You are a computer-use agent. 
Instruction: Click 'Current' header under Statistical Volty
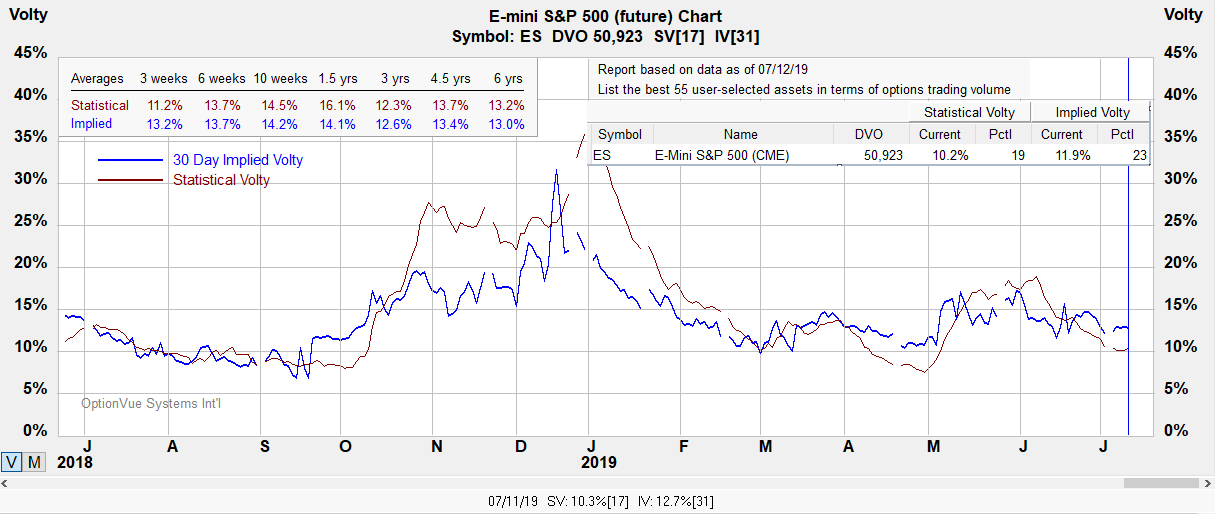(x=940, y=134)
